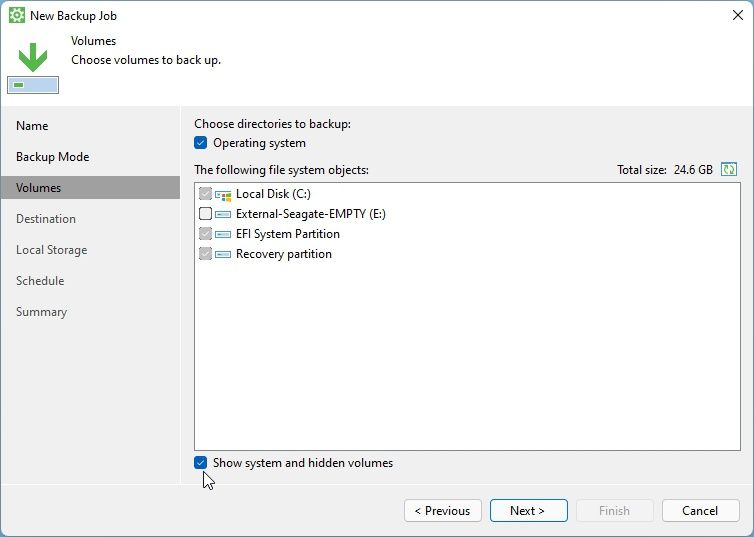The height and width of the screenshot is (537, 754).
Task: Select the Volumes step in sidebar
Action: [90, 187]
